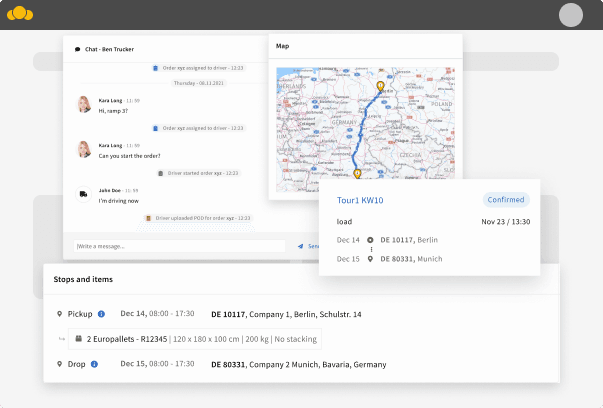Click the Pickup location pin icon
Screen dimensions: 603x408
[59, 314]
